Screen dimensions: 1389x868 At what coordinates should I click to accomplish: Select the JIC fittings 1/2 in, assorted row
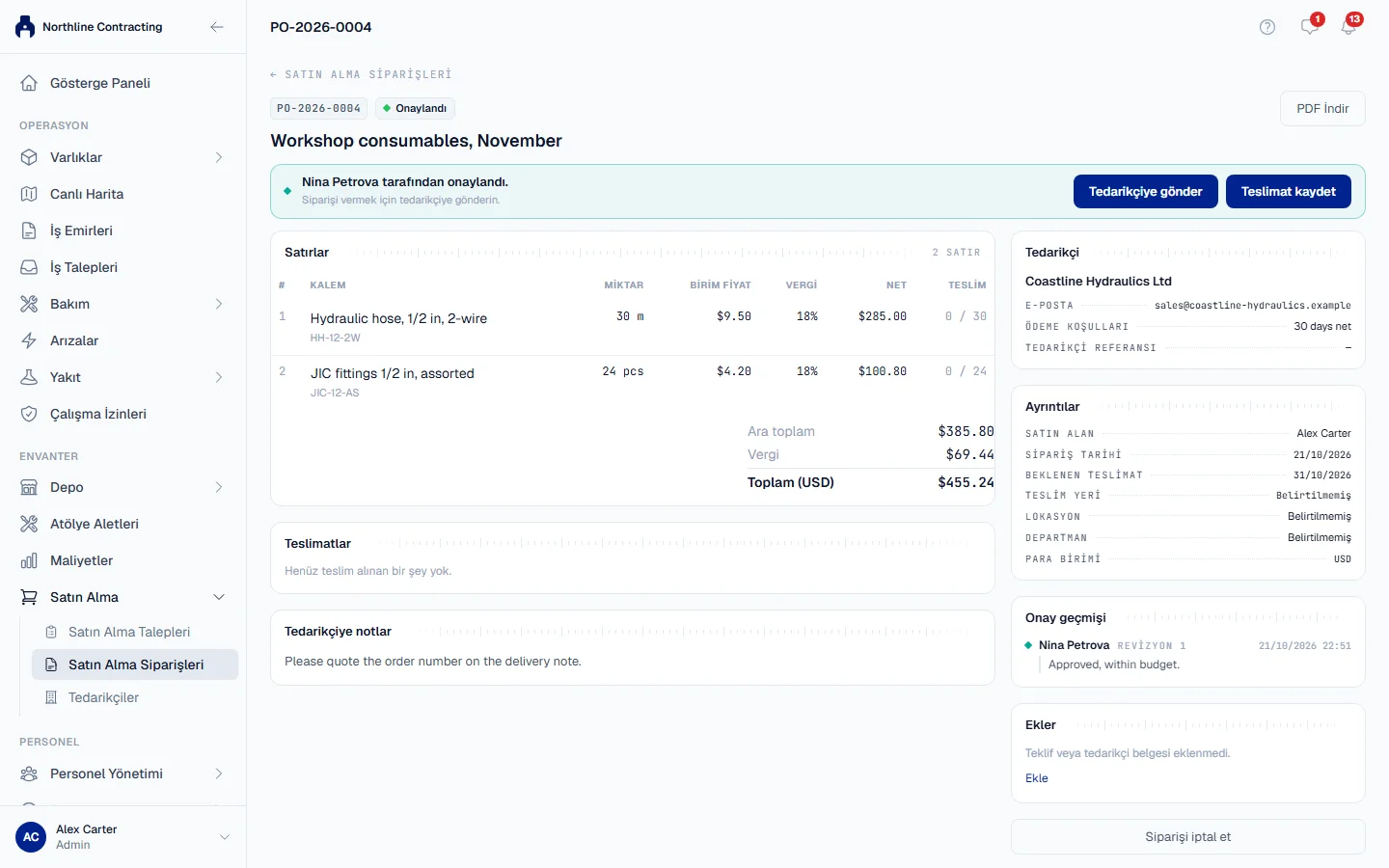(x=633, y=382)
